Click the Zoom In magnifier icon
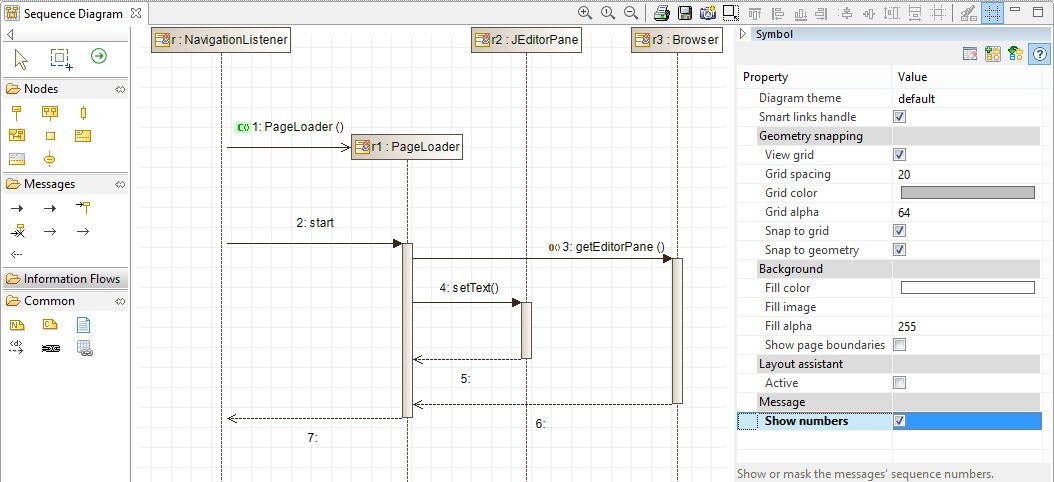This screenshot has height=482, width=1054. click(x=585, y=13)
